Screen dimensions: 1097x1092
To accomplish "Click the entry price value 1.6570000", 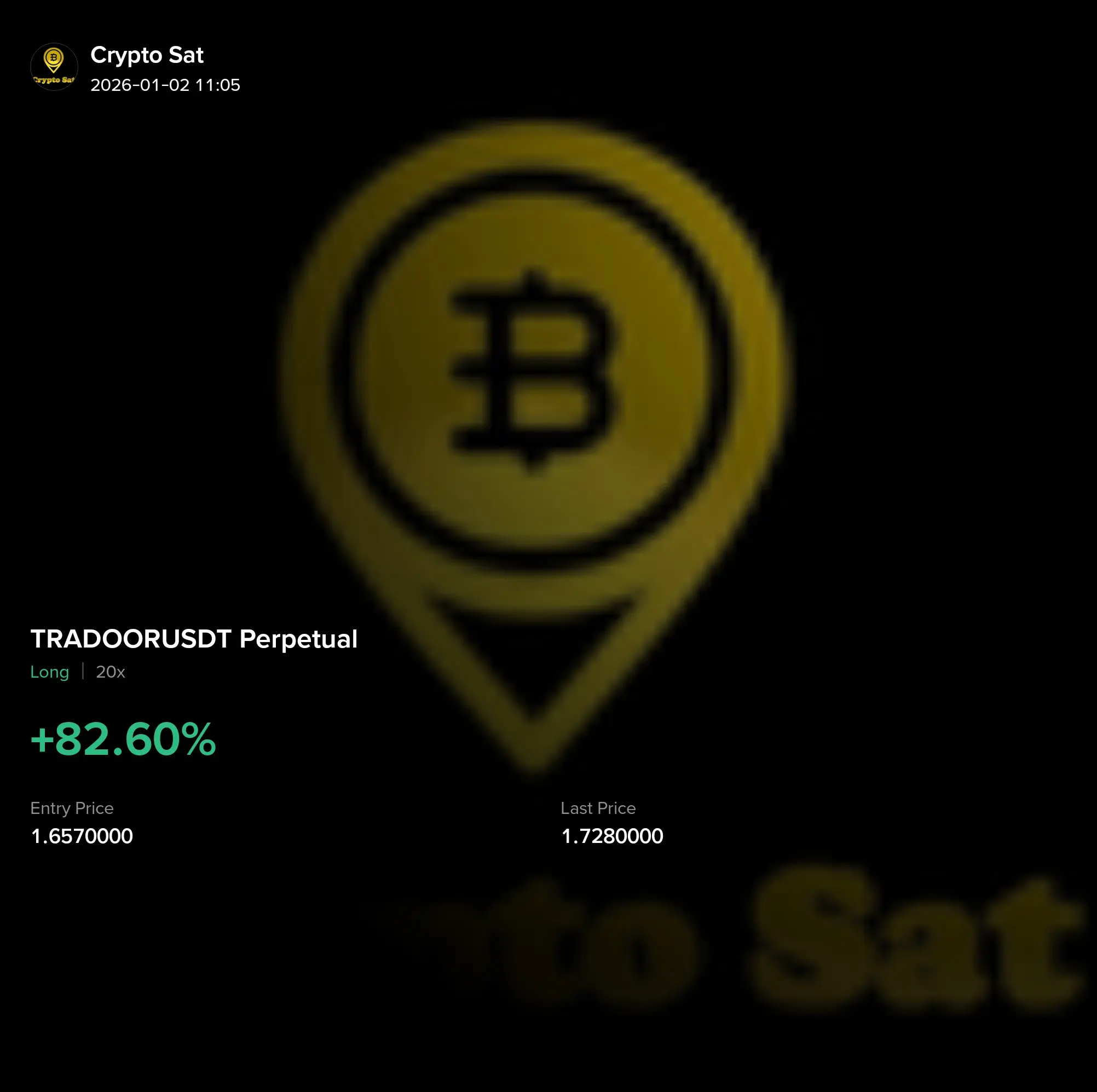I will click(82, 836).
